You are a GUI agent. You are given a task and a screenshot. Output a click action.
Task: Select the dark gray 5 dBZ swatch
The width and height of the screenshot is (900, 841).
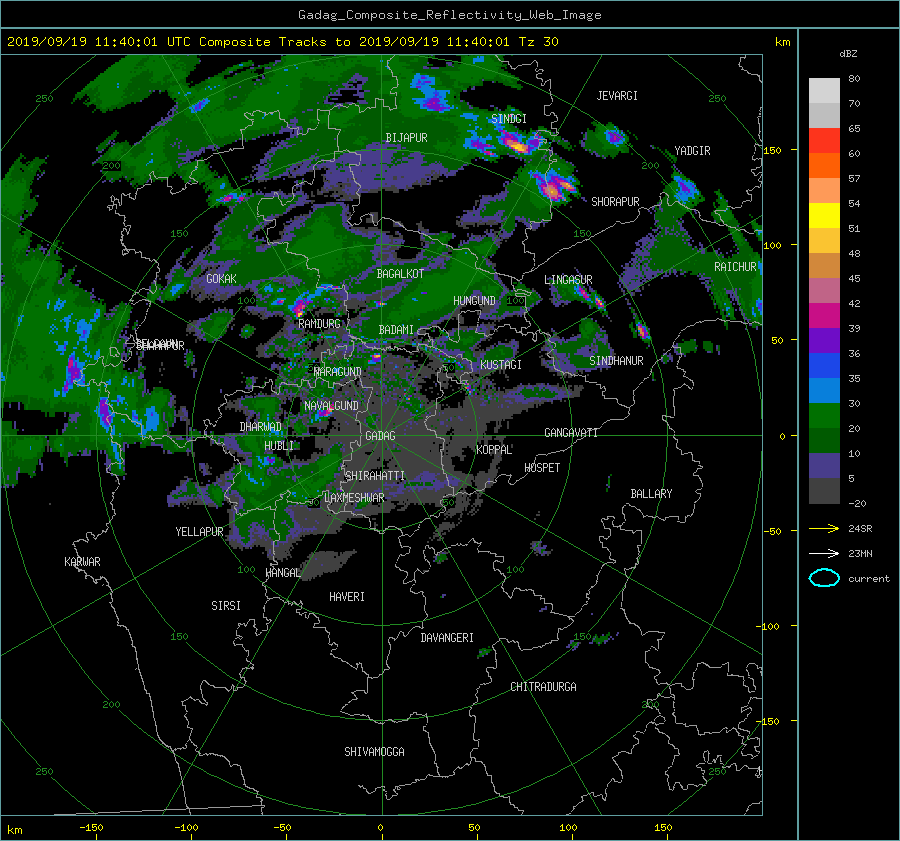click(x=824, y=491)
